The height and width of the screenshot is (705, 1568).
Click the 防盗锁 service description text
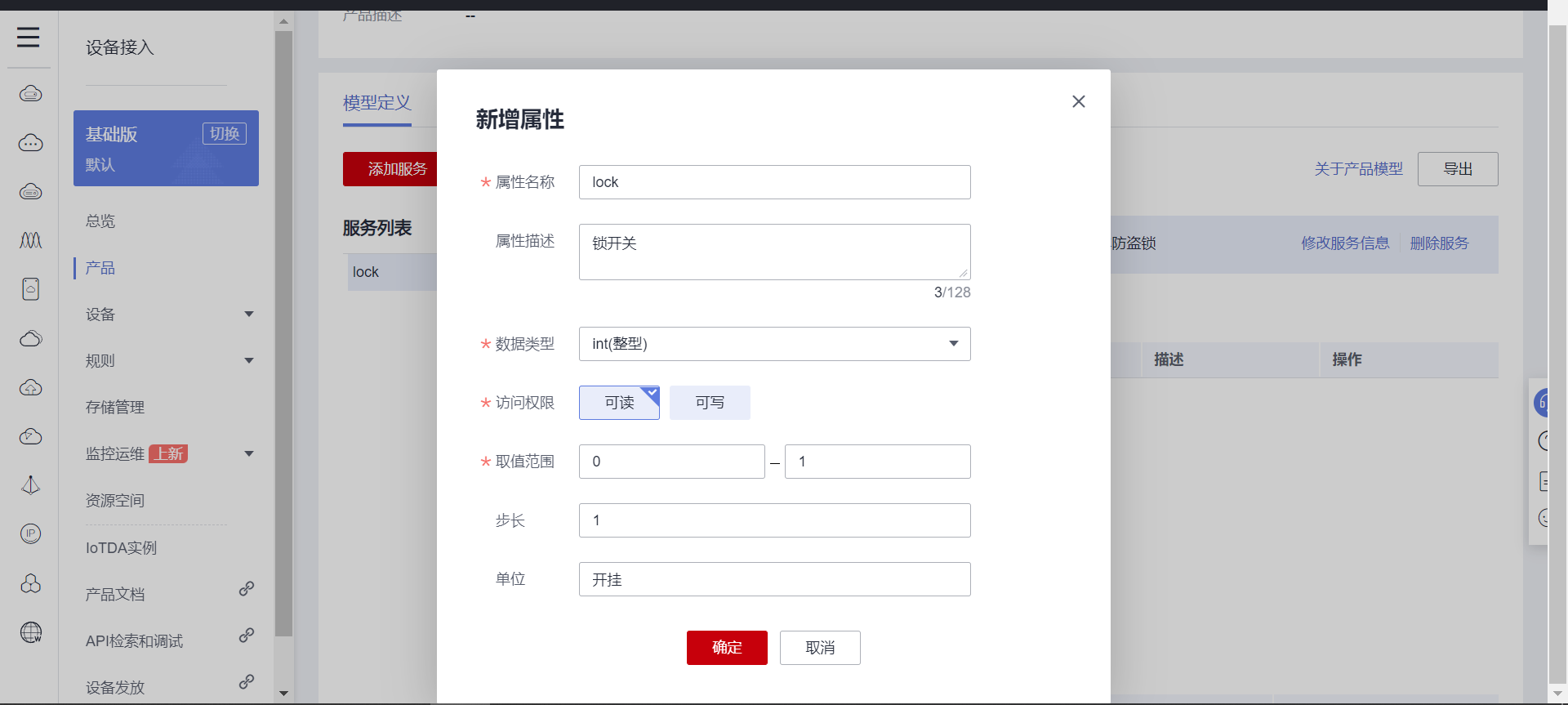click(1134, 243)
